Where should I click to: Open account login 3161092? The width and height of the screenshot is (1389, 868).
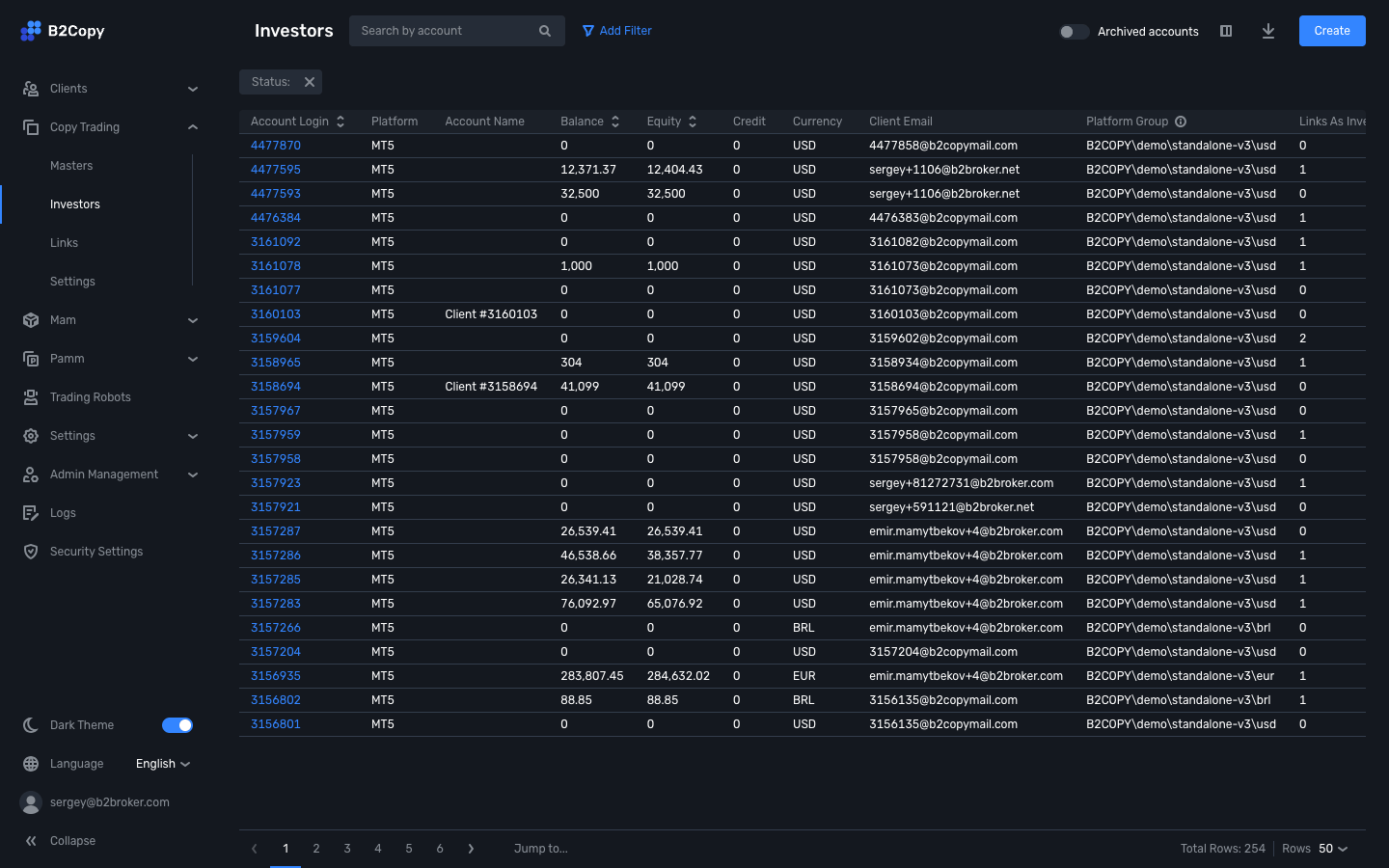(x=276, y=242)
